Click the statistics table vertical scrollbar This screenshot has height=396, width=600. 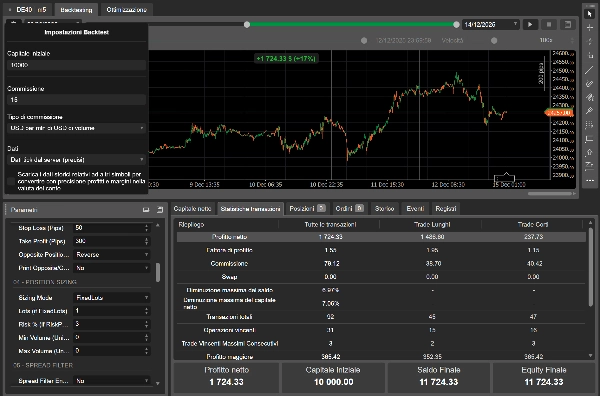[x=591, y=266]
